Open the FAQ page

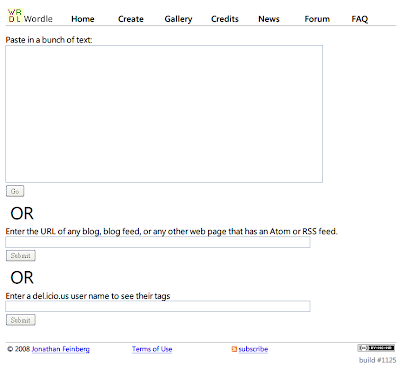pos(360,19)
